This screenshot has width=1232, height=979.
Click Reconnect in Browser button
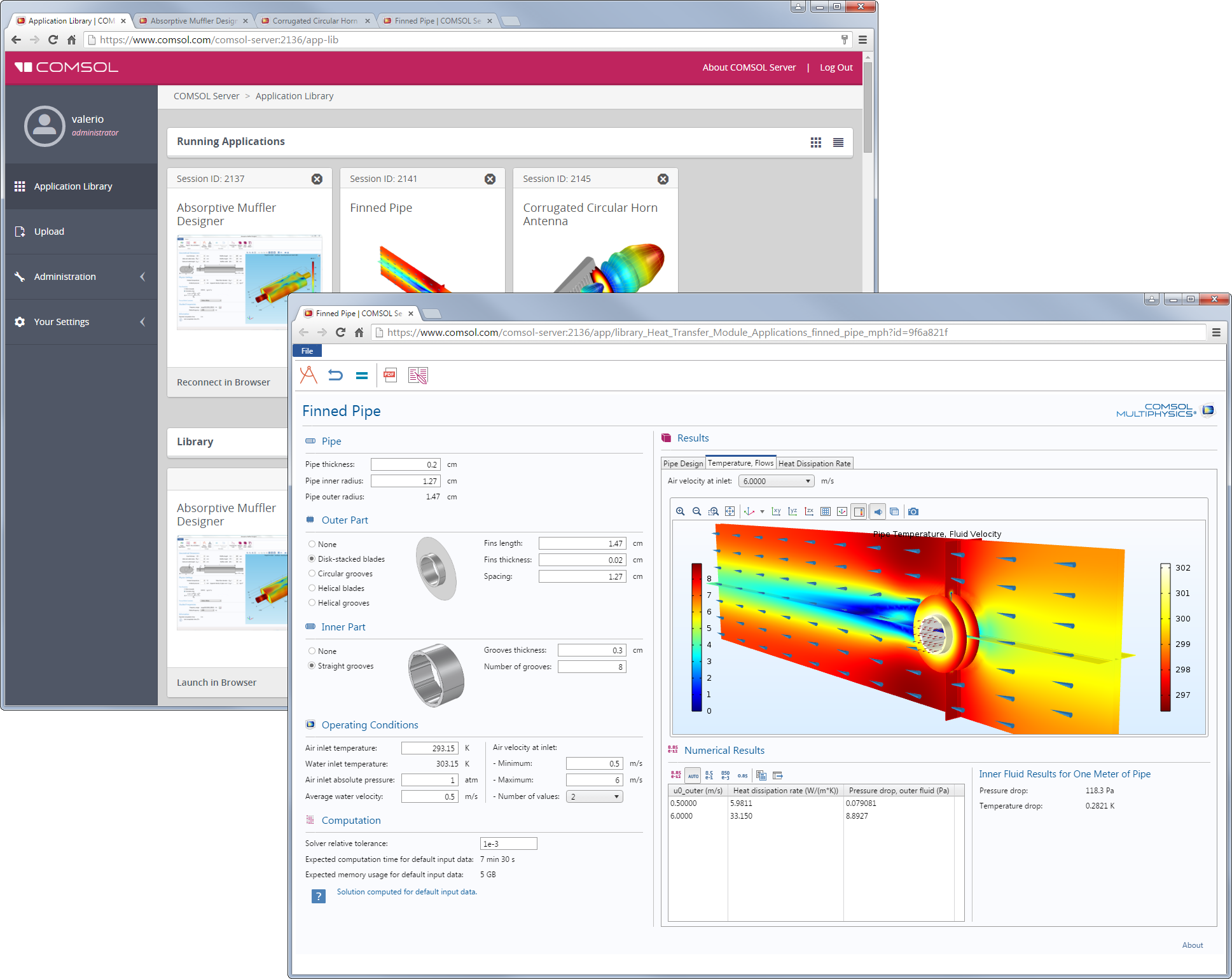click(x=223, y=382)
